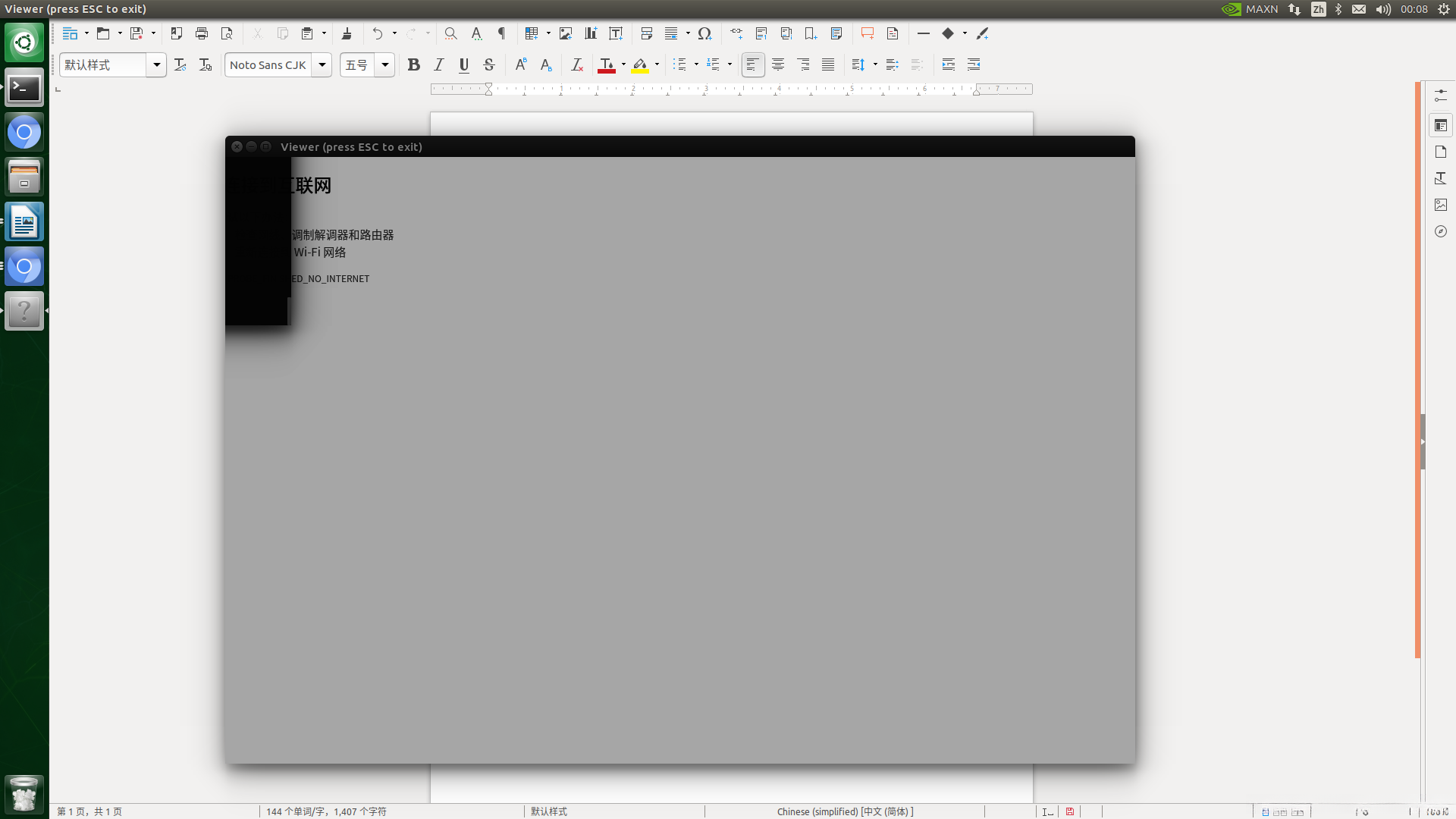The image size is (1456, 819).
Task: Toggle bold formatting
Action: [413, 65]
